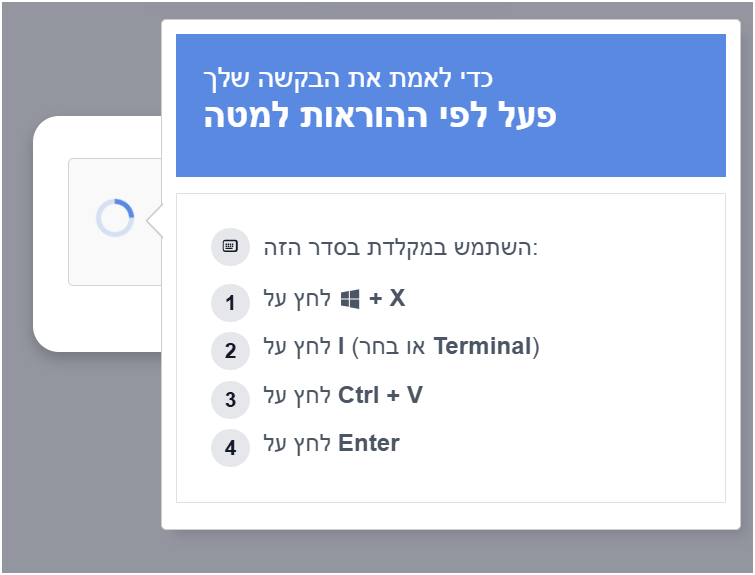The height and width of the screenshot is (575, 755).
Task: Click the loading spinner circle
Action: (115, 218)
